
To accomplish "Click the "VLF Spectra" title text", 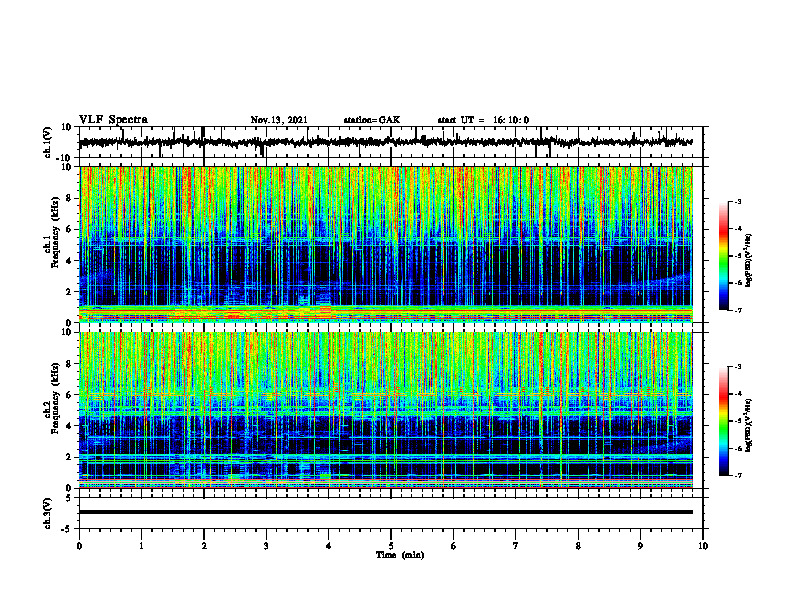I will pyautogui.click(x=113, y=120).
